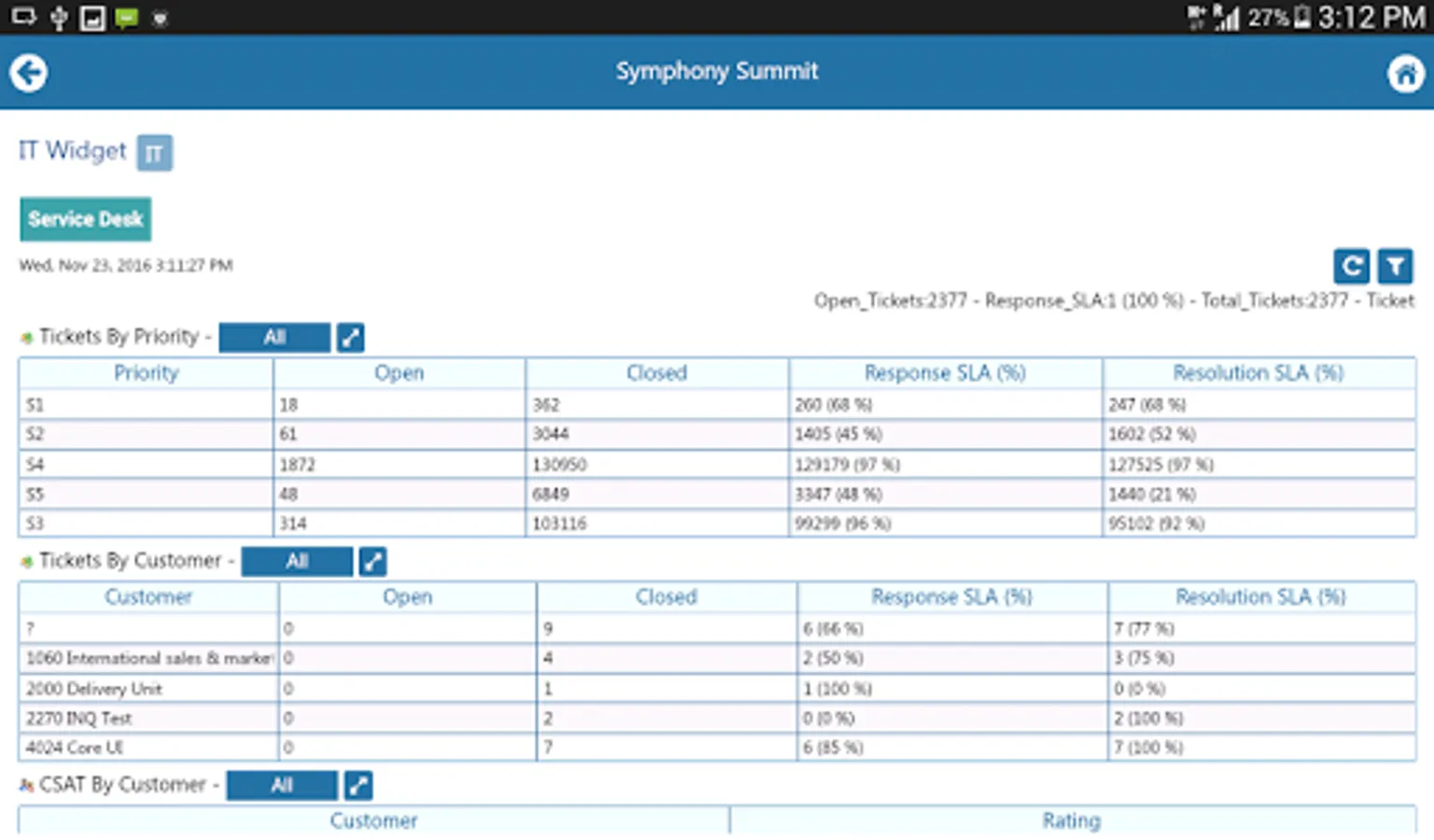Click the IT Widget heading
Image resolution: width=1434 pixels, height=840 pixels.
pos(72,150)
